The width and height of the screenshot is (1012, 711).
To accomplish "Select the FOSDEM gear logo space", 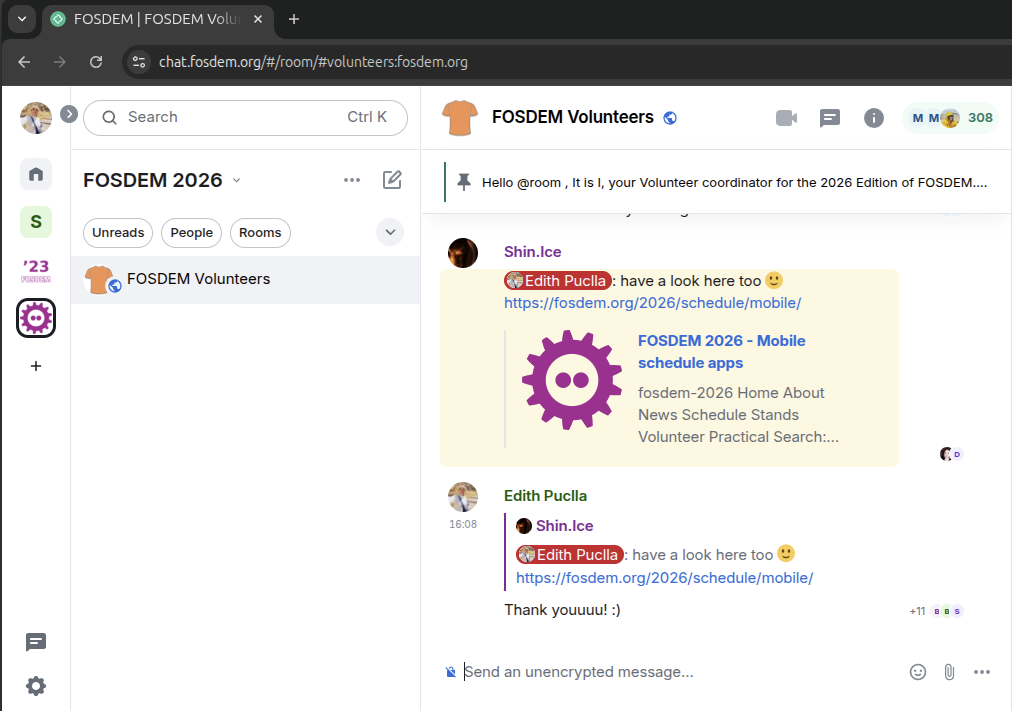I will pos(36,318).
